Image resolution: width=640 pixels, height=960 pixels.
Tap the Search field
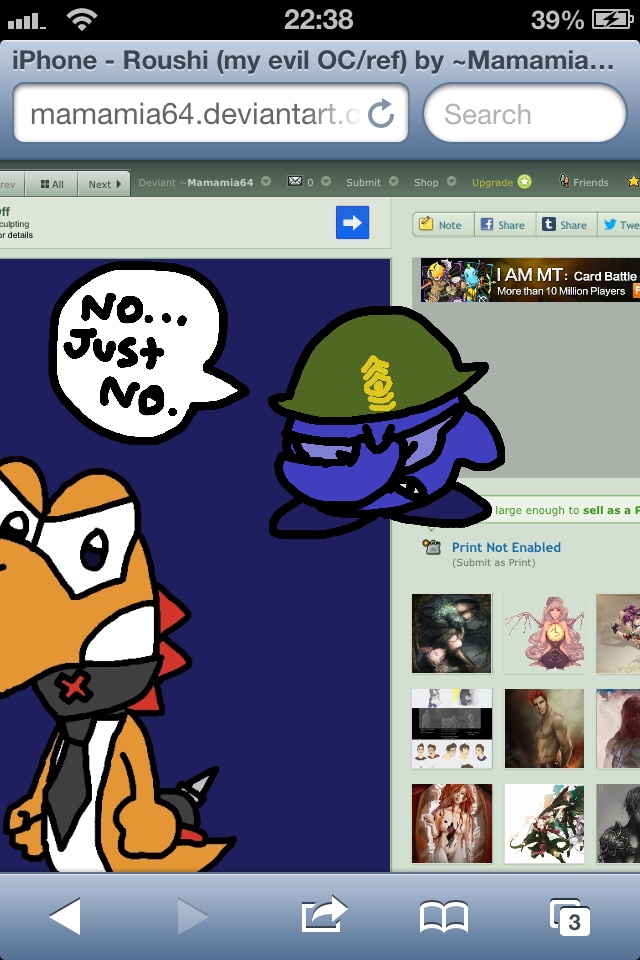[x=525, y=114]
